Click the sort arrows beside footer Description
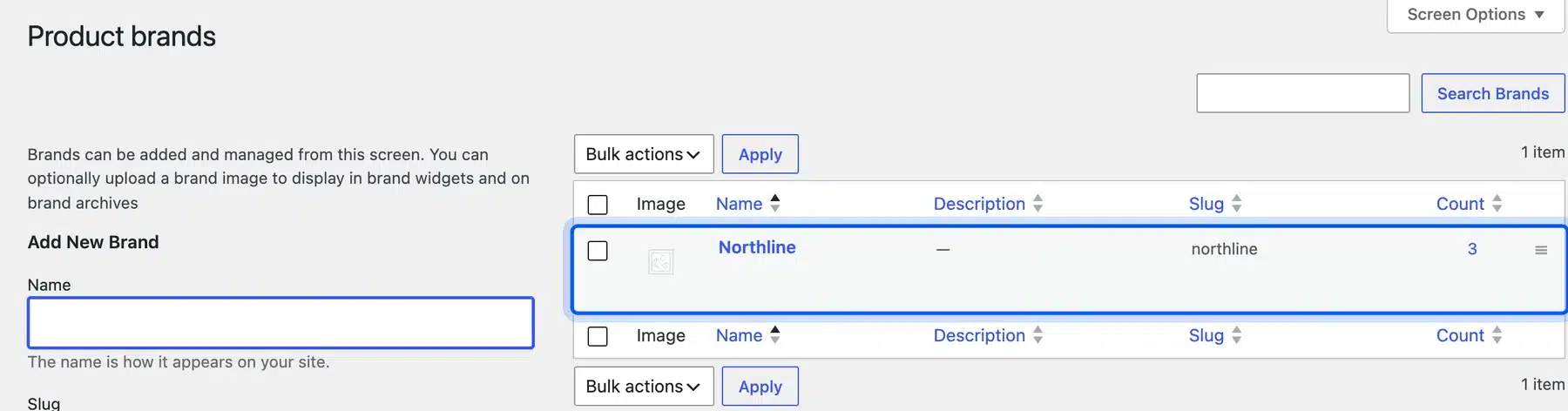This screenshot has height=411, width=1568. 1037,334
